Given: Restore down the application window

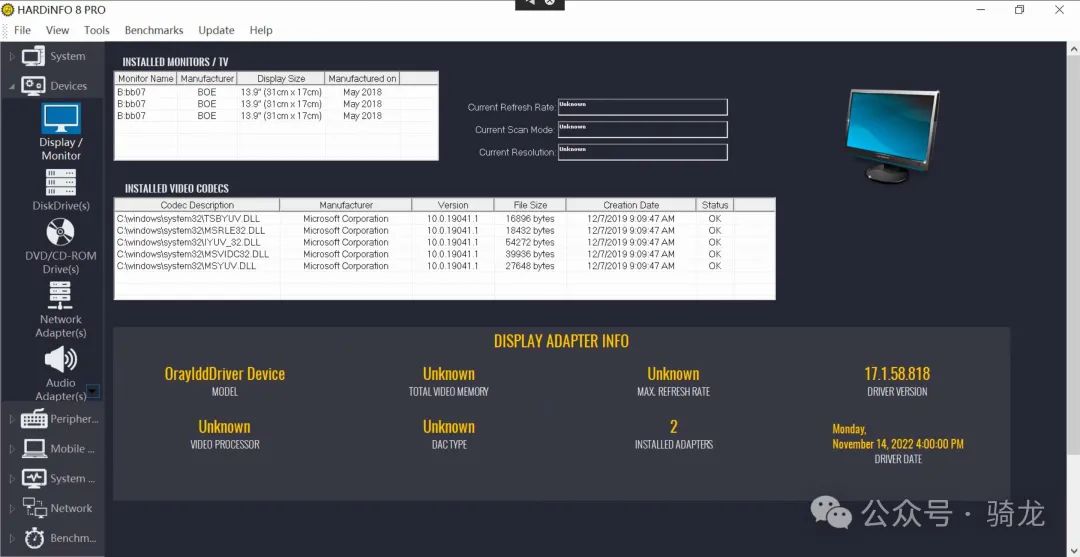Looking at the screenshot, I should [x=1019, y=10].
